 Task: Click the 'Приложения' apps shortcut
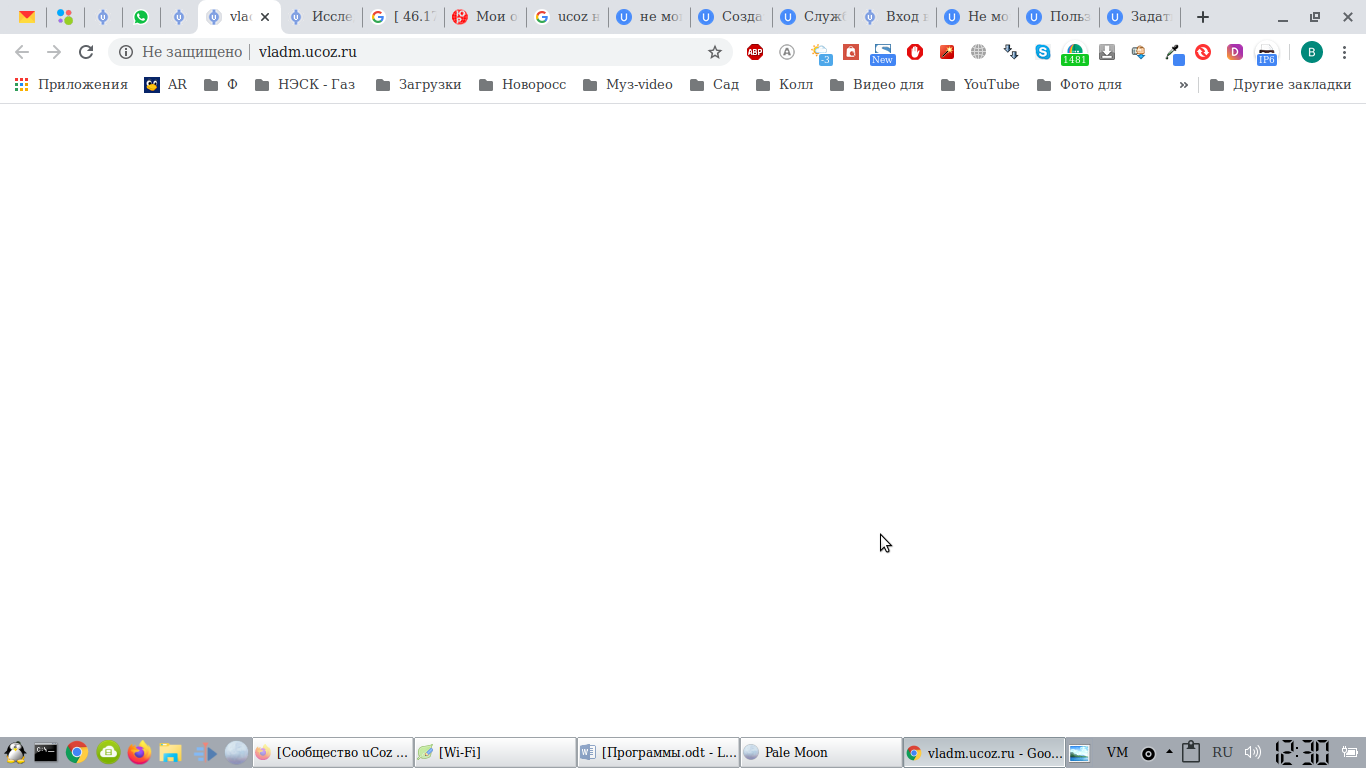pyautogui.click(x=71, y=85)
